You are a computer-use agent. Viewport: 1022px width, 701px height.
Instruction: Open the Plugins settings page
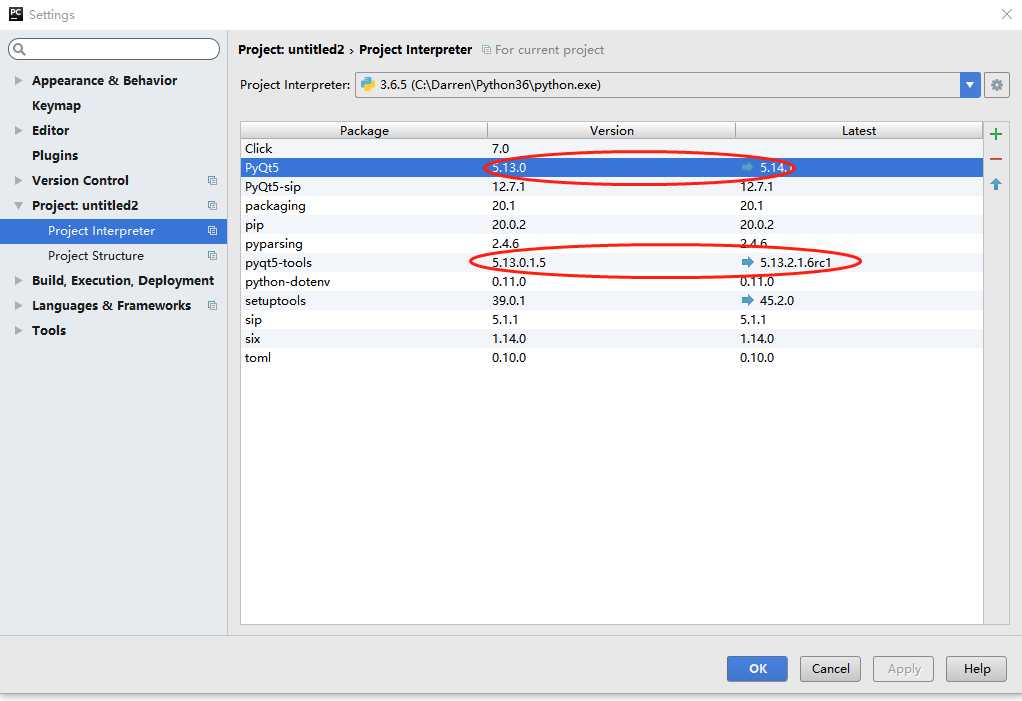pos(55,155)
